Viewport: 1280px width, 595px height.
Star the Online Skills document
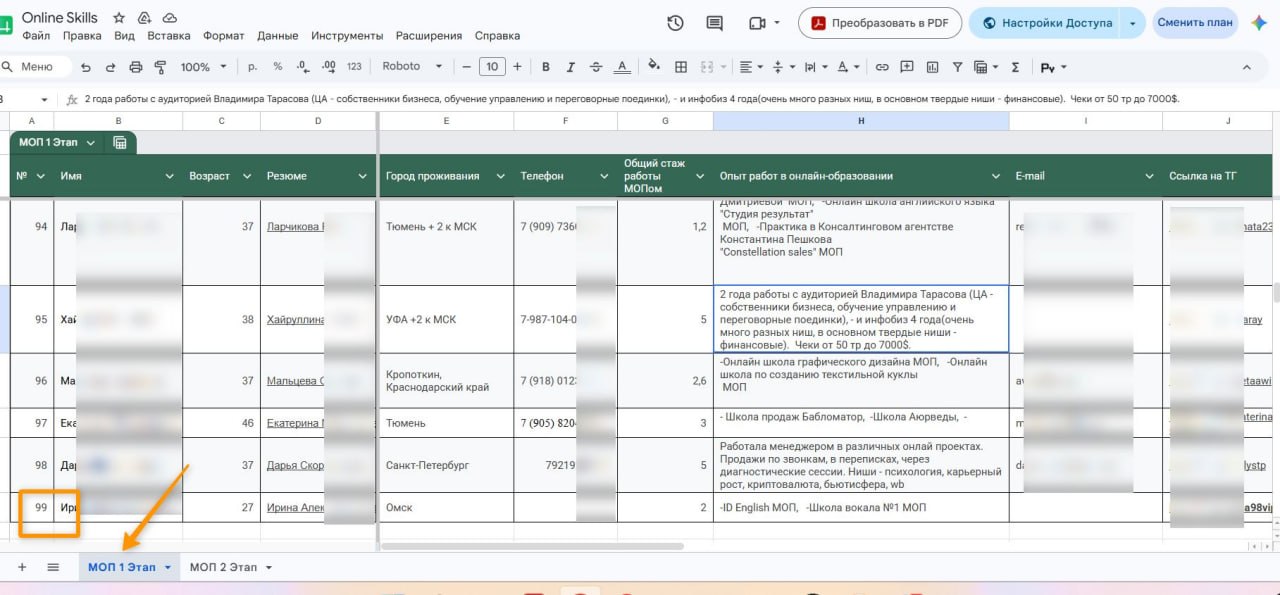[119, 18]
